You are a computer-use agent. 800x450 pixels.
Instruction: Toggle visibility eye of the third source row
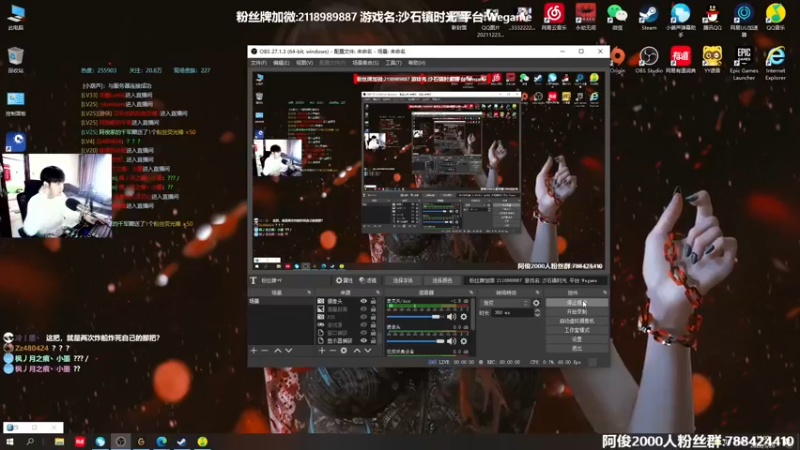coord(363,317)
